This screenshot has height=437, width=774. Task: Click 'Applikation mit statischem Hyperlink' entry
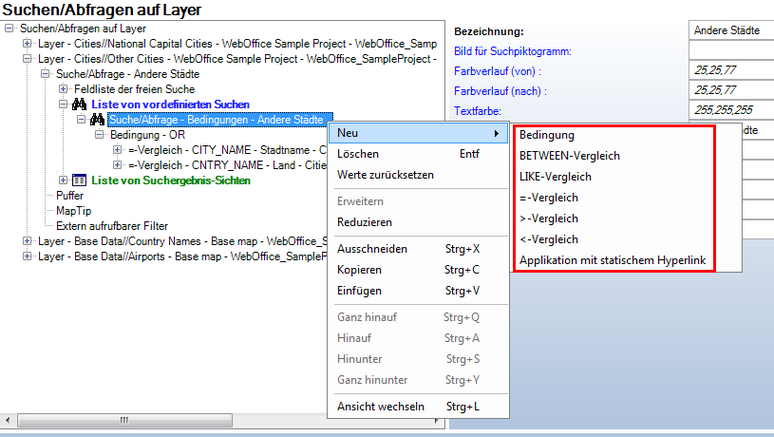click(613, 260)
